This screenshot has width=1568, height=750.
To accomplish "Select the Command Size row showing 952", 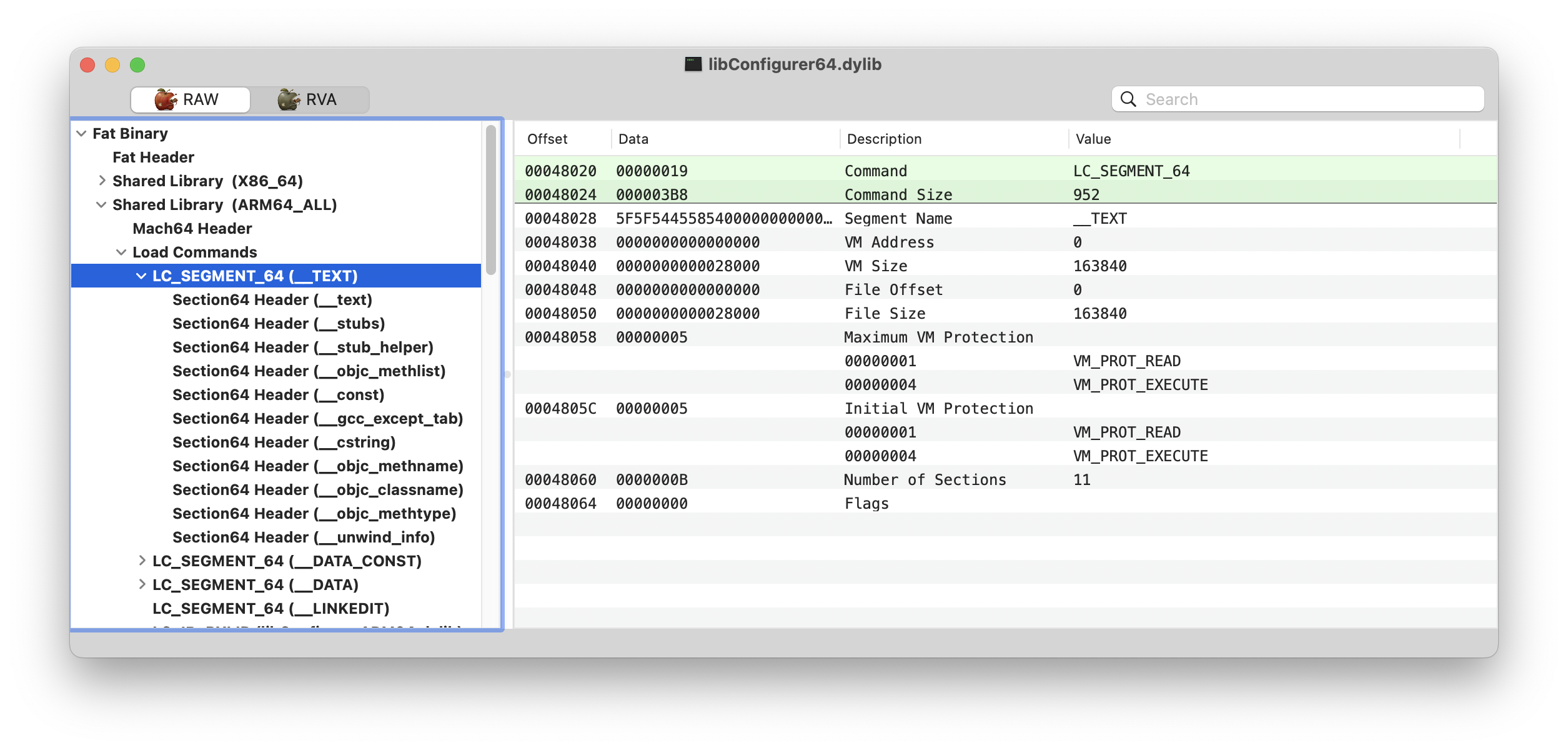I will [875, 194].
